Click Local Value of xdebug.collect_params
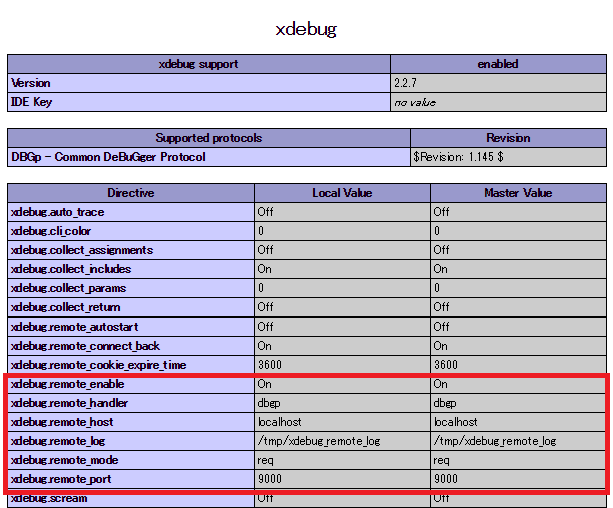The image size is (613, 508). pyautogui.click(x=342, y=288)
